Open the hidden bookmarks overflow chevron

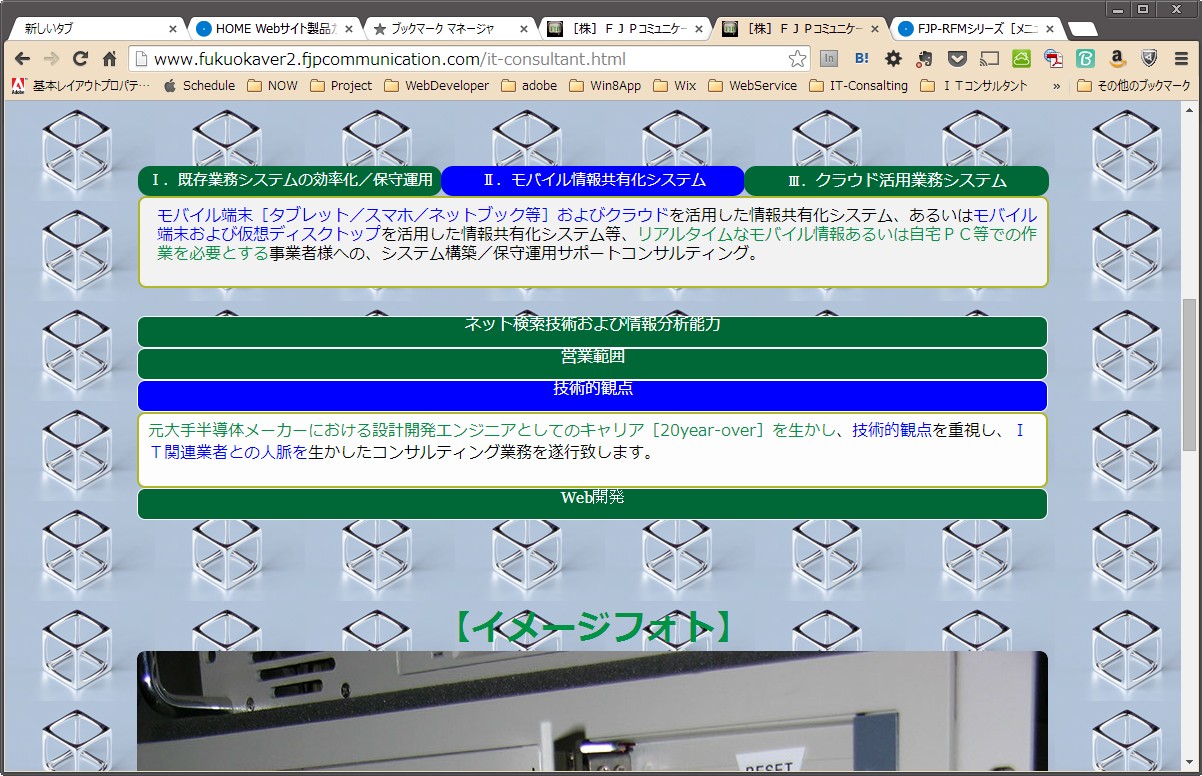[x=1057, y=86]
